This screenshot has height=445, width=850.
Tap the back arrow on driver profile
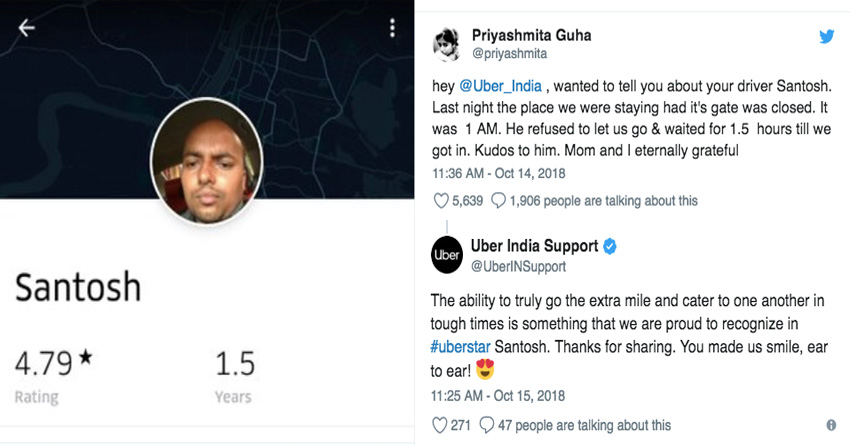(26, 27)
